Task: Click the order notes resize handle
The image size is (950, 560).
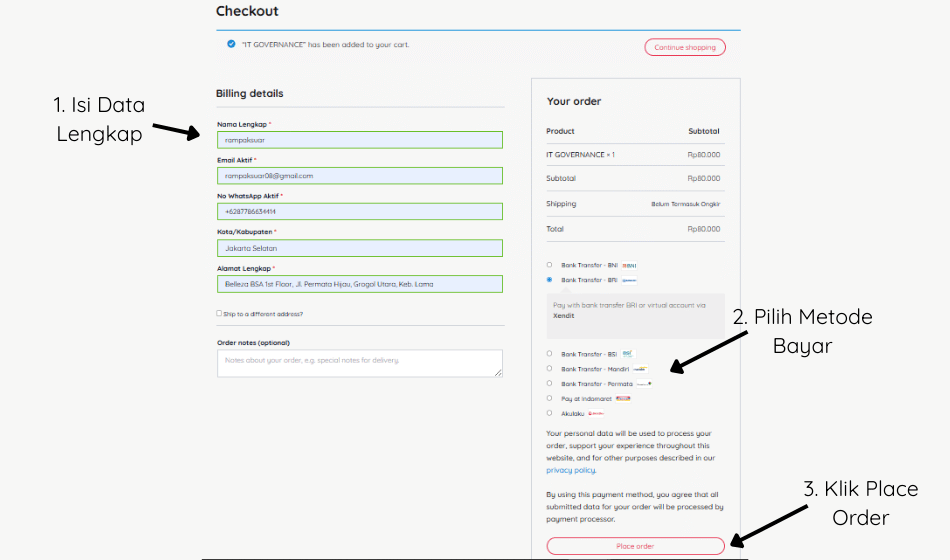Action: (x=498, y=373)
